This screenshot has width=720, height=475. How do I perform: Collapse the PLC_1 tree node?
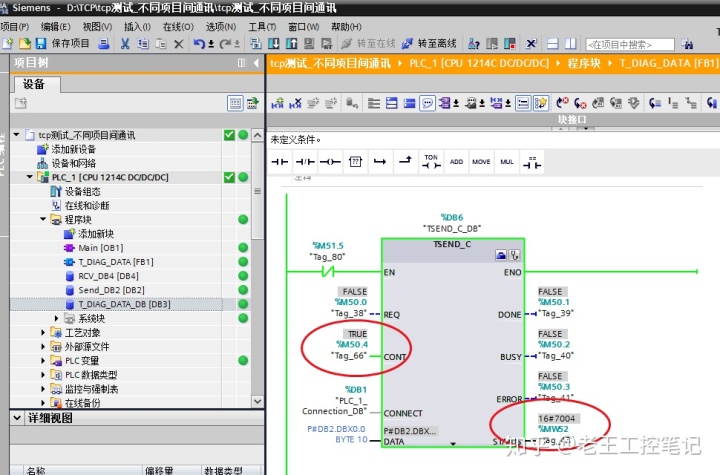tap(30, 177)
